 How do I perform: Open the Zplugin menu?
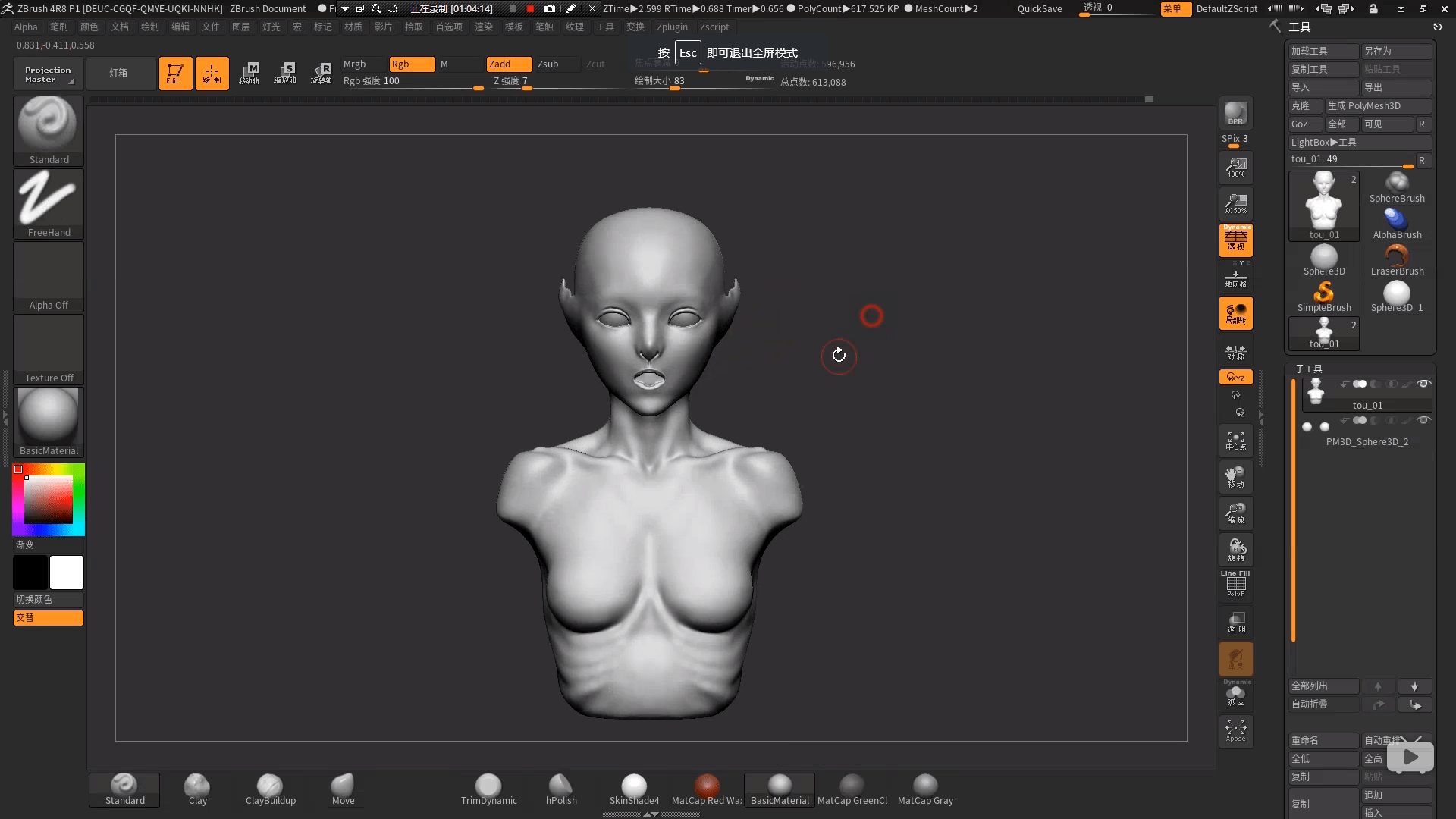(x=672, y=27)
